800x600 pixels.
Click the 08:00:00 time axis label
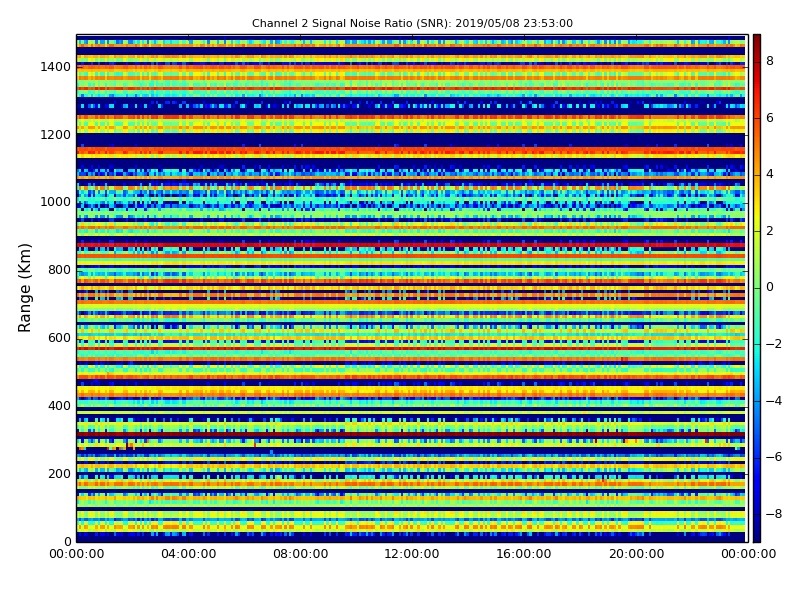pyautogui.click(x=301, y=554)
